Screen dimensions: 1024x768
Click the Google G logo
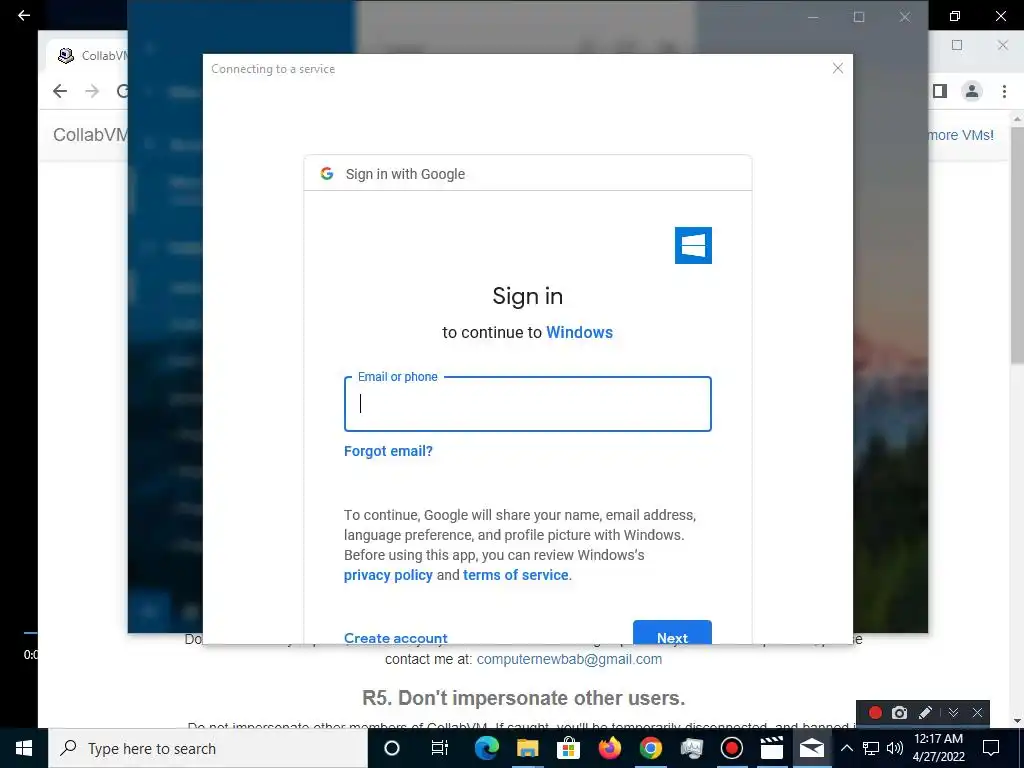[327, 174]
